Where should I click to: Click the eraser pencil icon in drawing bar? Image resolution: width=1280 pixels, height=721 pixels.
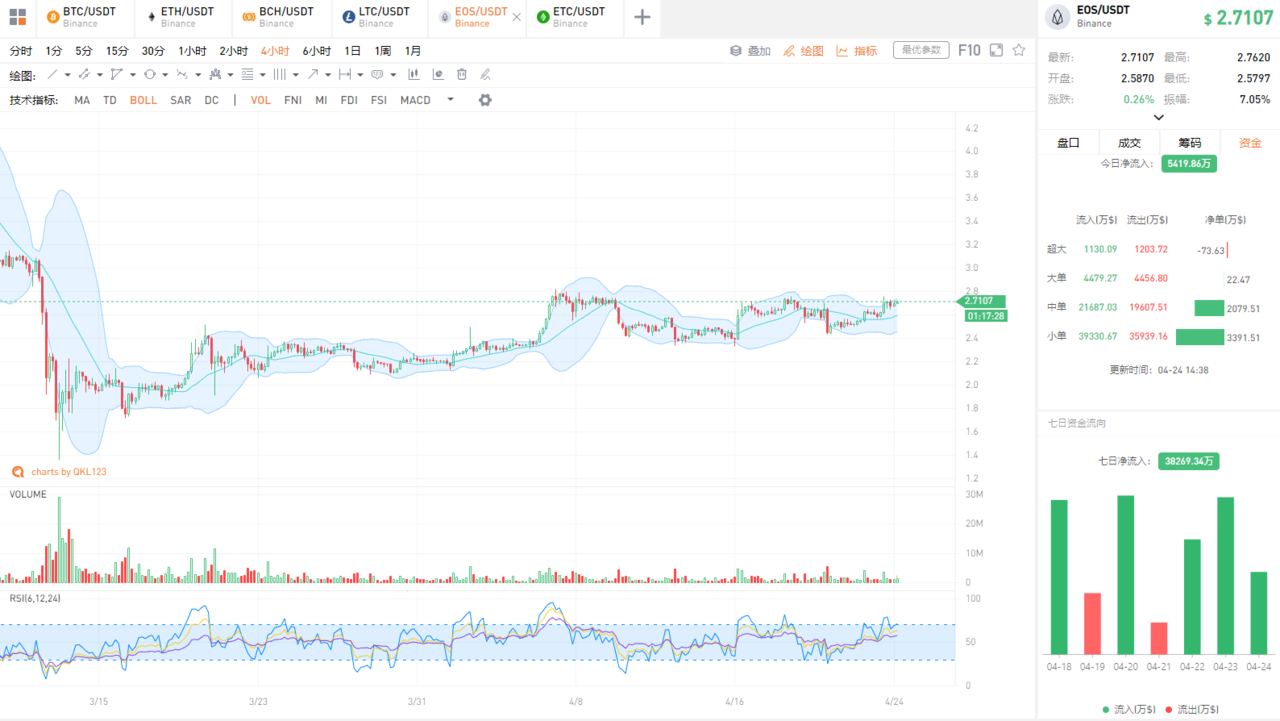point(485,74)
